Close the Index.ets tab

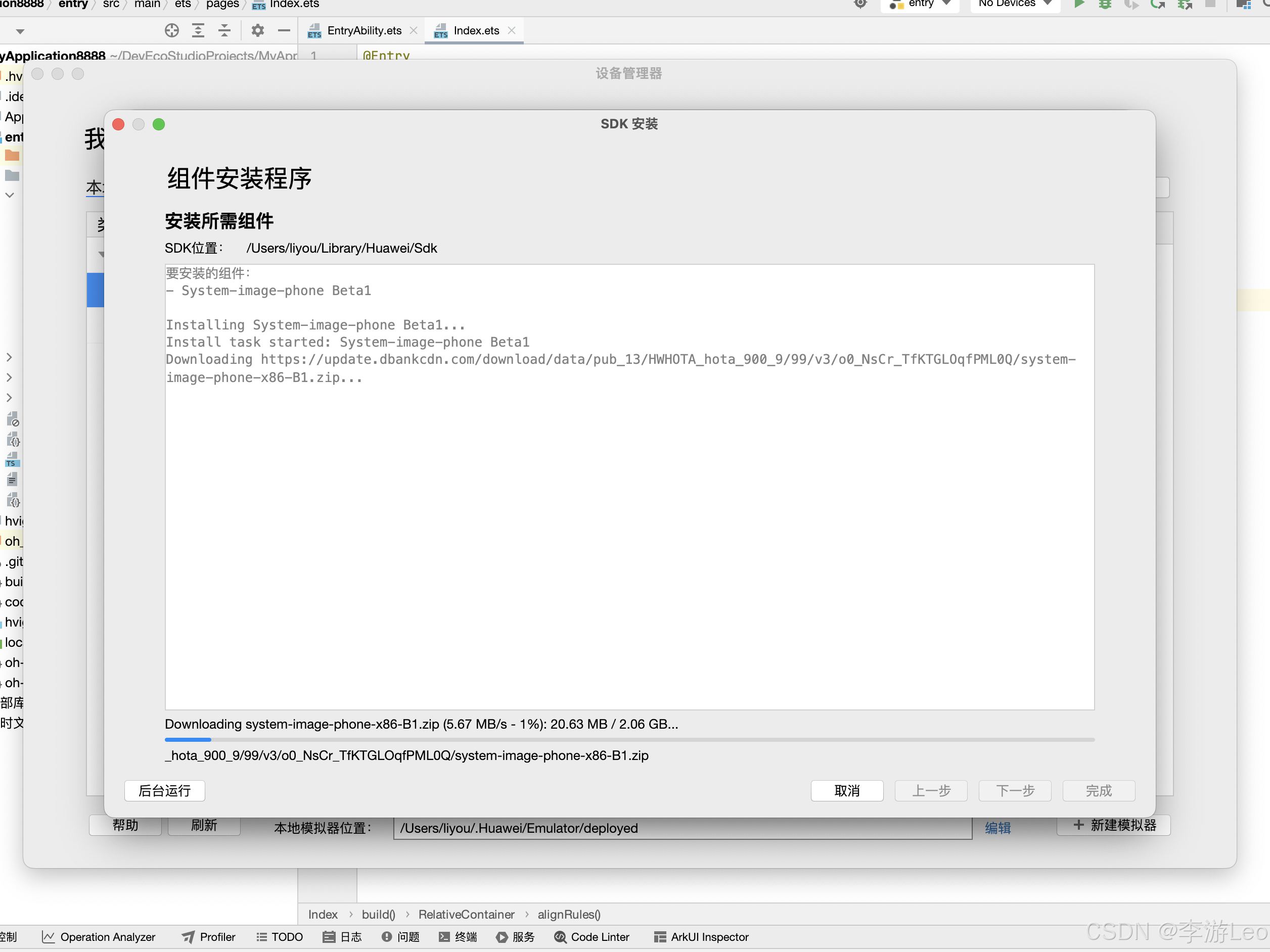(512, 30)
